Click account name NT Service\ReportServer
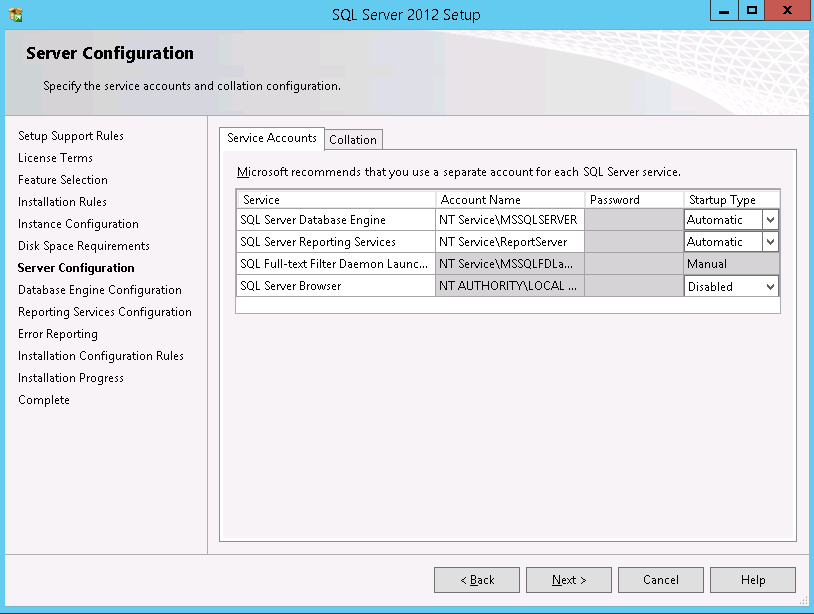The height and width of the screenshot is (614, 814). 509,242
